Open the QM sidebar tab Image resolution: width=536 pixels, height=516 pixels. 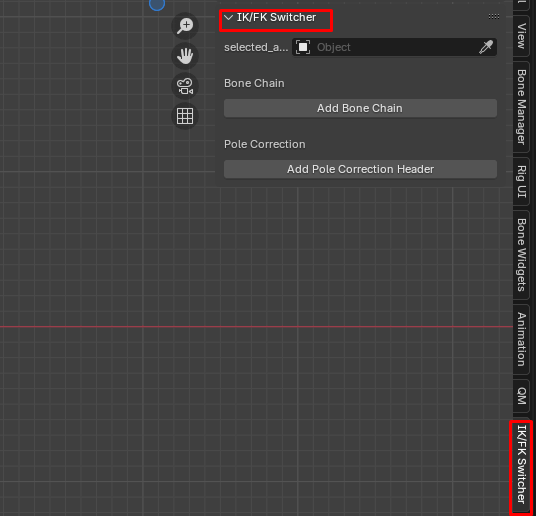pyautogui.click(x=521, y=396)
